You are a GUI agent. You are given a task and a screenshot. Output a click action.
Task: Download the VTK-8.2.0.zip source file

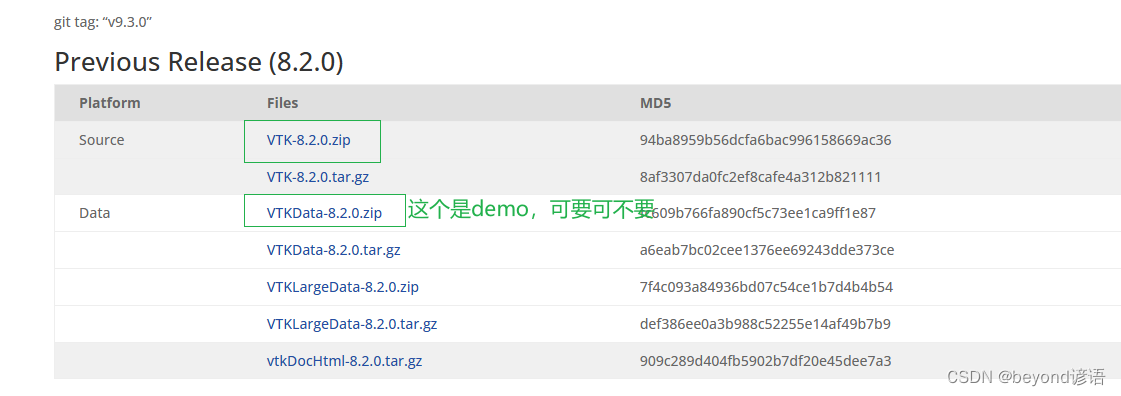coord(309,140)
